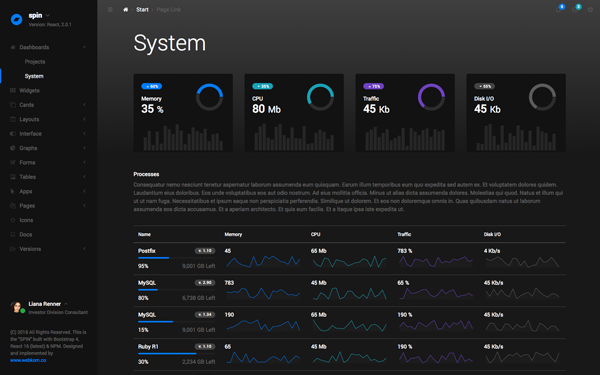Click the Graphs pie icon in sidebar
The width and height of the screenshot is (600, 375).
pyautogui.click(x=13, y=148)
